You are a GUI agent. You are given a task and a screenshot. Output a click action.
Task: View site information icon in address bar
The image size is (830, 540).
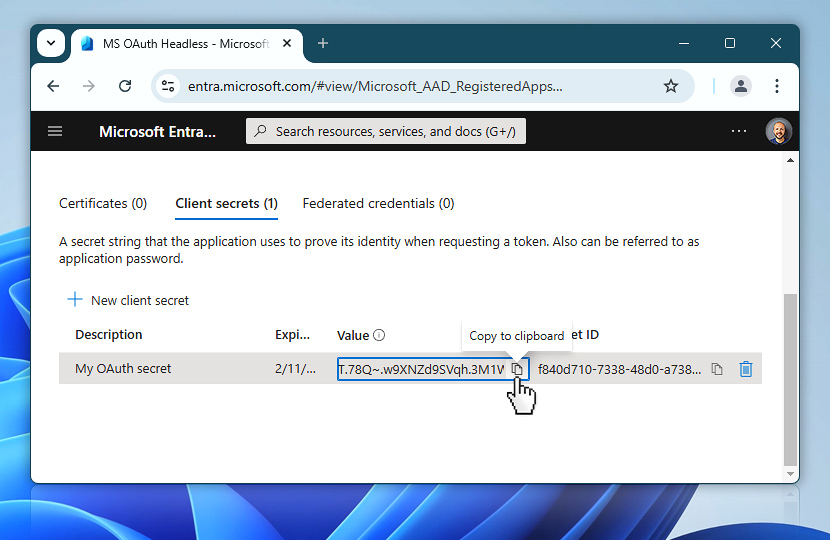[168, 86]
